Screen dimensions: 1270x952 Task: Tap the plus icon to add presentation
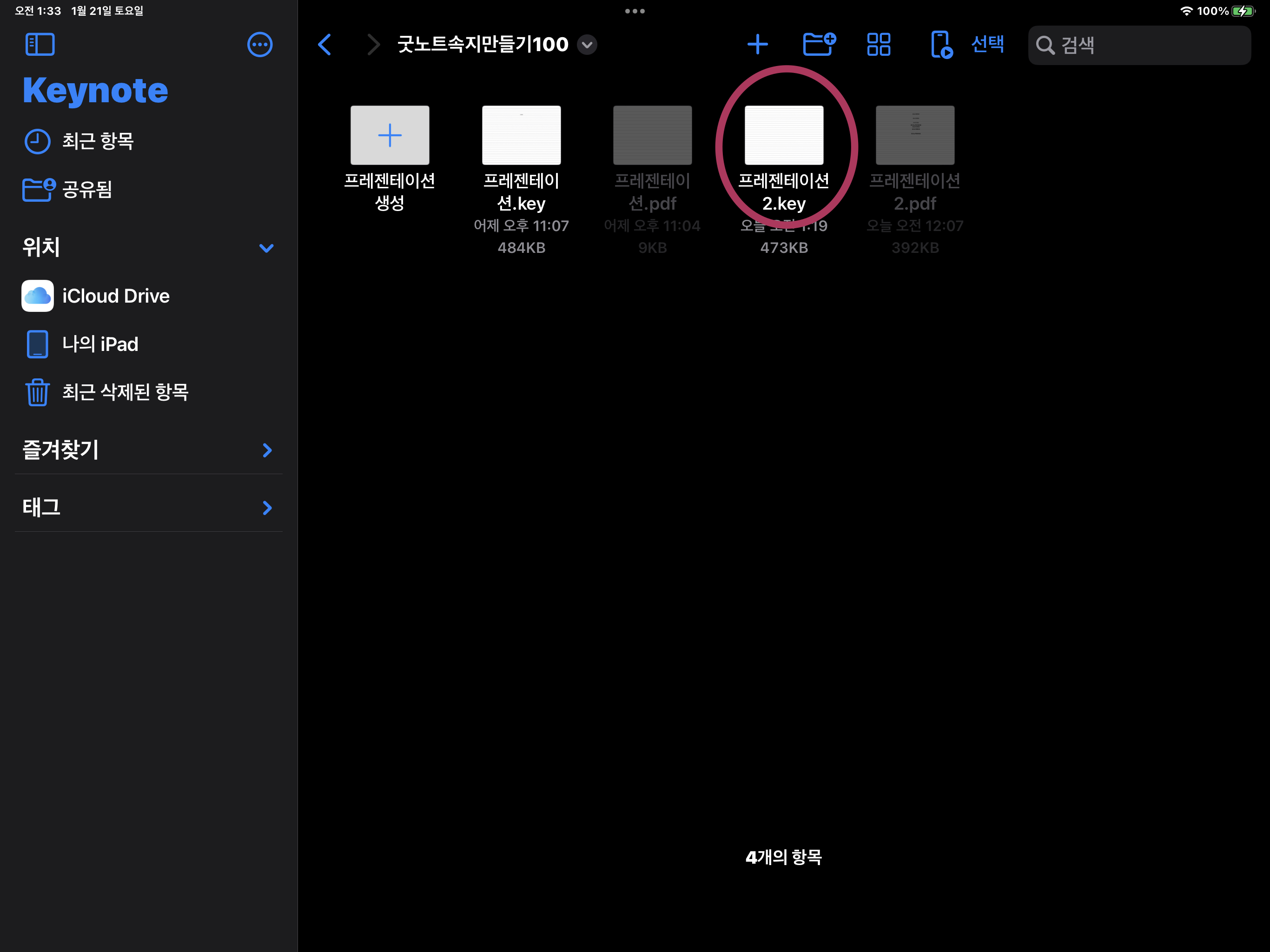click(x=757, y=44)
